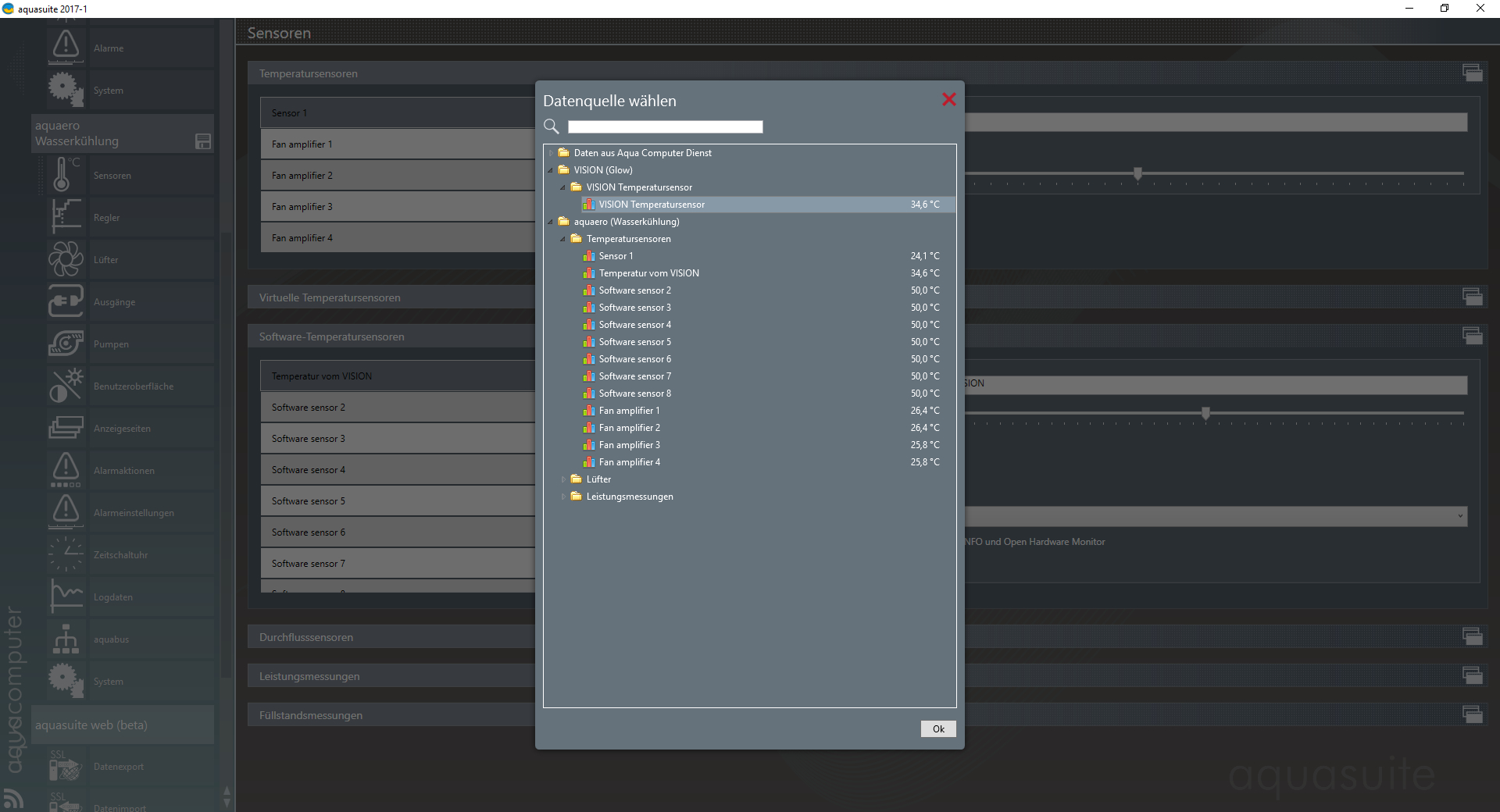The width and height of the screenshot is (1500, 812).
Task: Expand Daten aus Aqua Computer Dienst folder
Action: [x=551, y=153]
